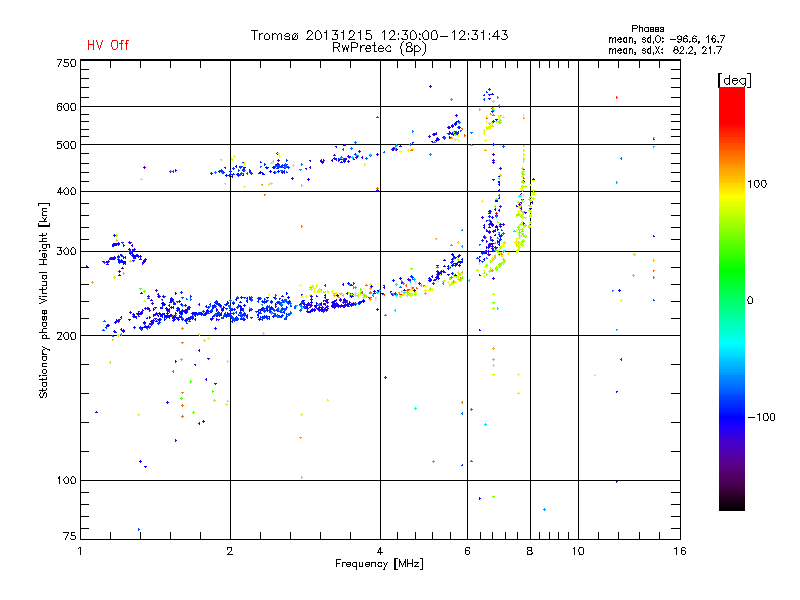Click the y-axis label '100'
Viewport: 800px width, 600px height.
click(66, 481)
